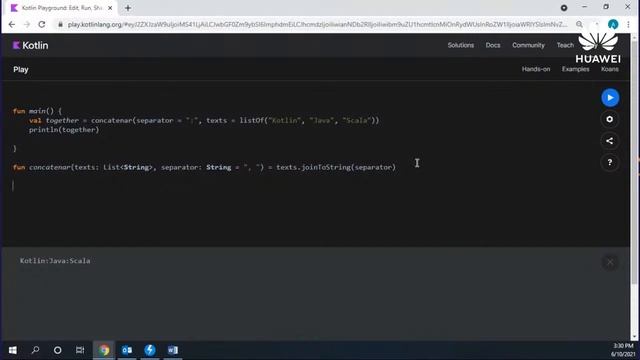
Task: Open the Community menu item
Action: (528, 45)
